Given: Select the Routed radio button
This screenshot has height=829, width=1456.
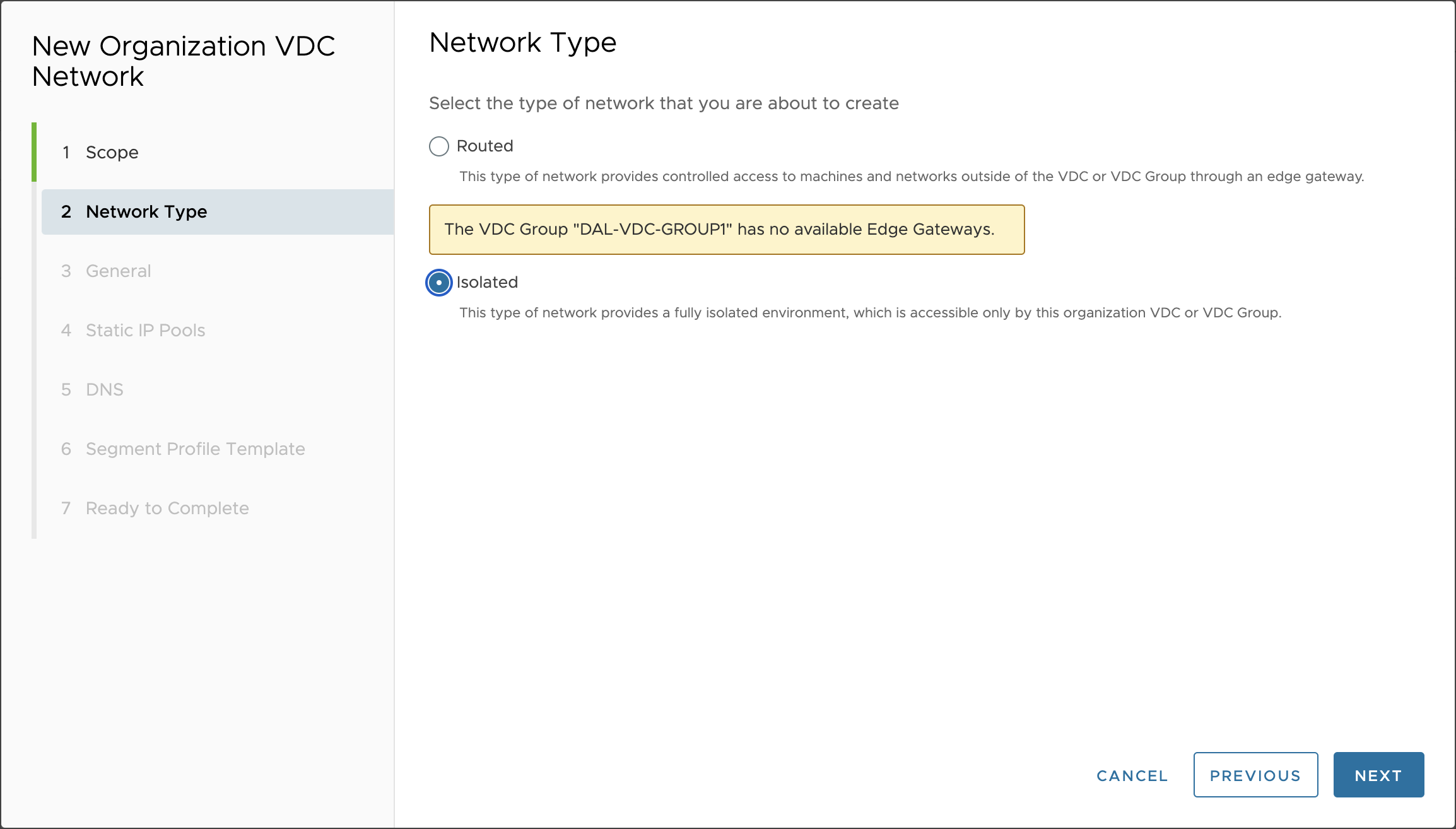Looking at the screenshot, I should 439,146.
